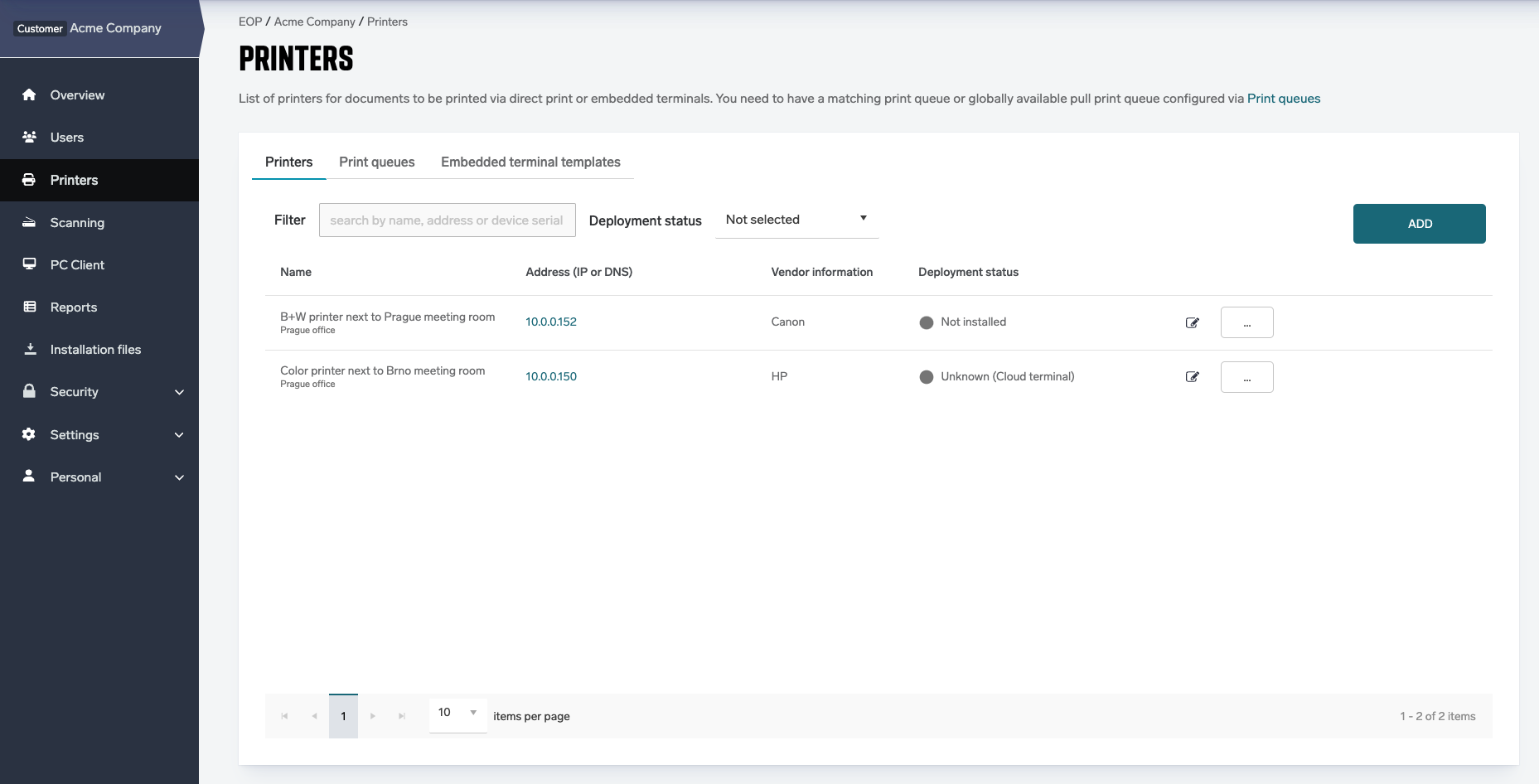
Task: Open the items per page dropdown
Action: coord(457,713)
